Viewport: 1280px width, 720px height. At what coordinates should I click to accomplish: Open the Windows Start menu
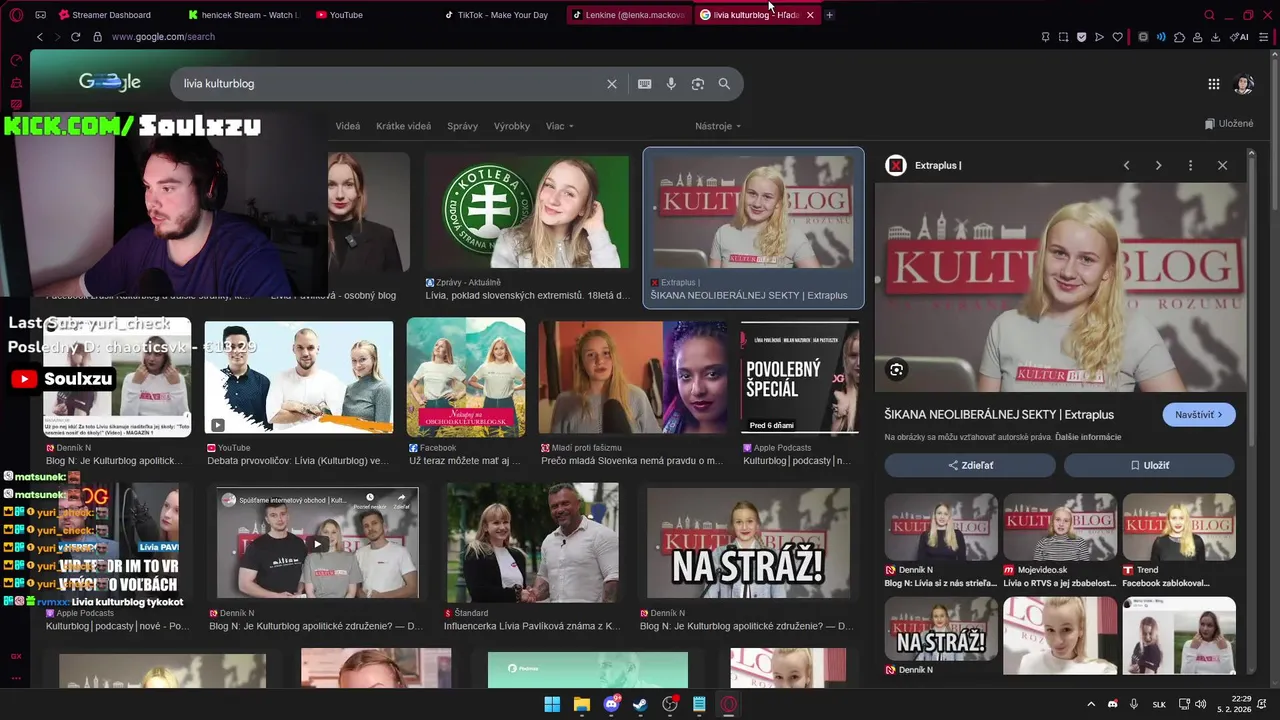(x=552, y=704)
